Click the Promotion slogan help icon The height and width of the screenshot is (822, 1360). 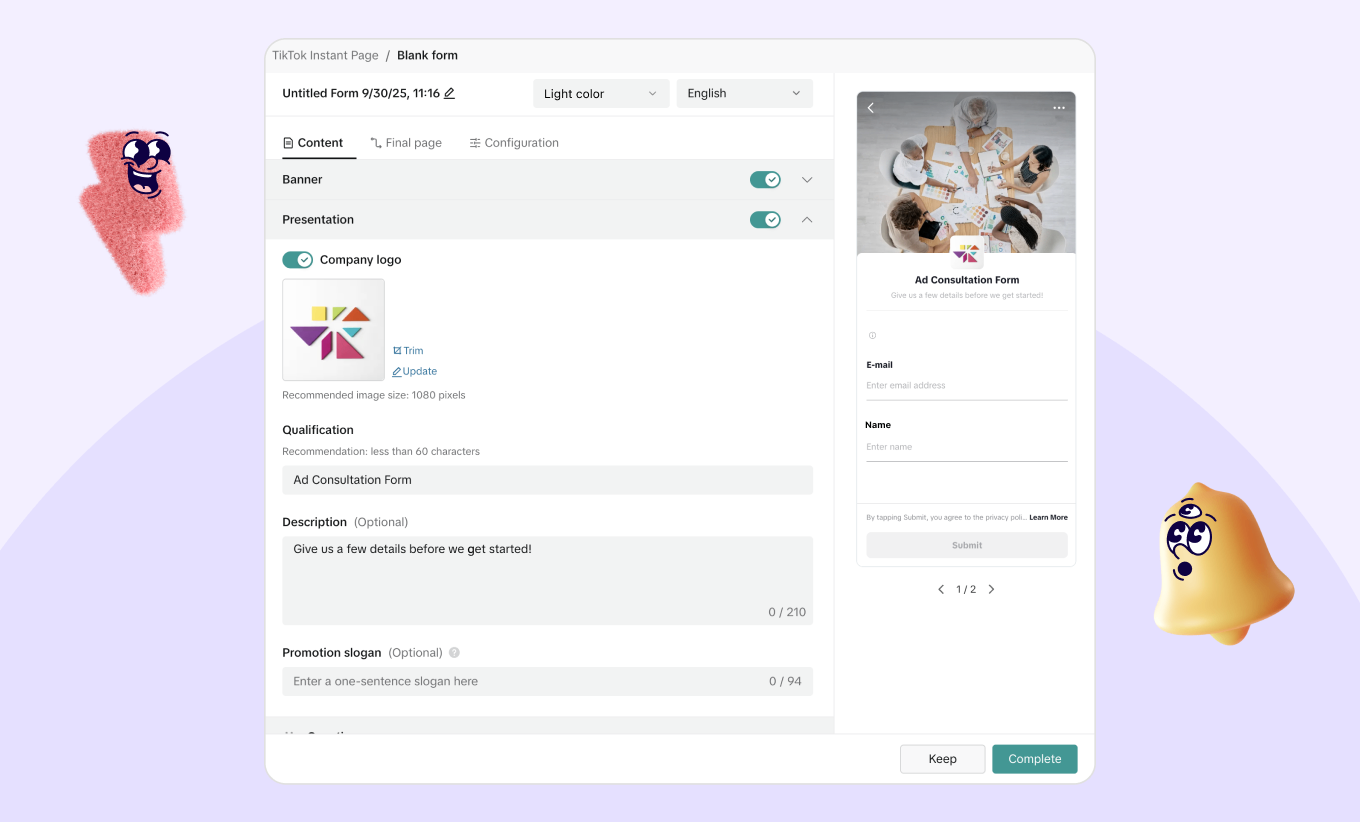[454, 653]
